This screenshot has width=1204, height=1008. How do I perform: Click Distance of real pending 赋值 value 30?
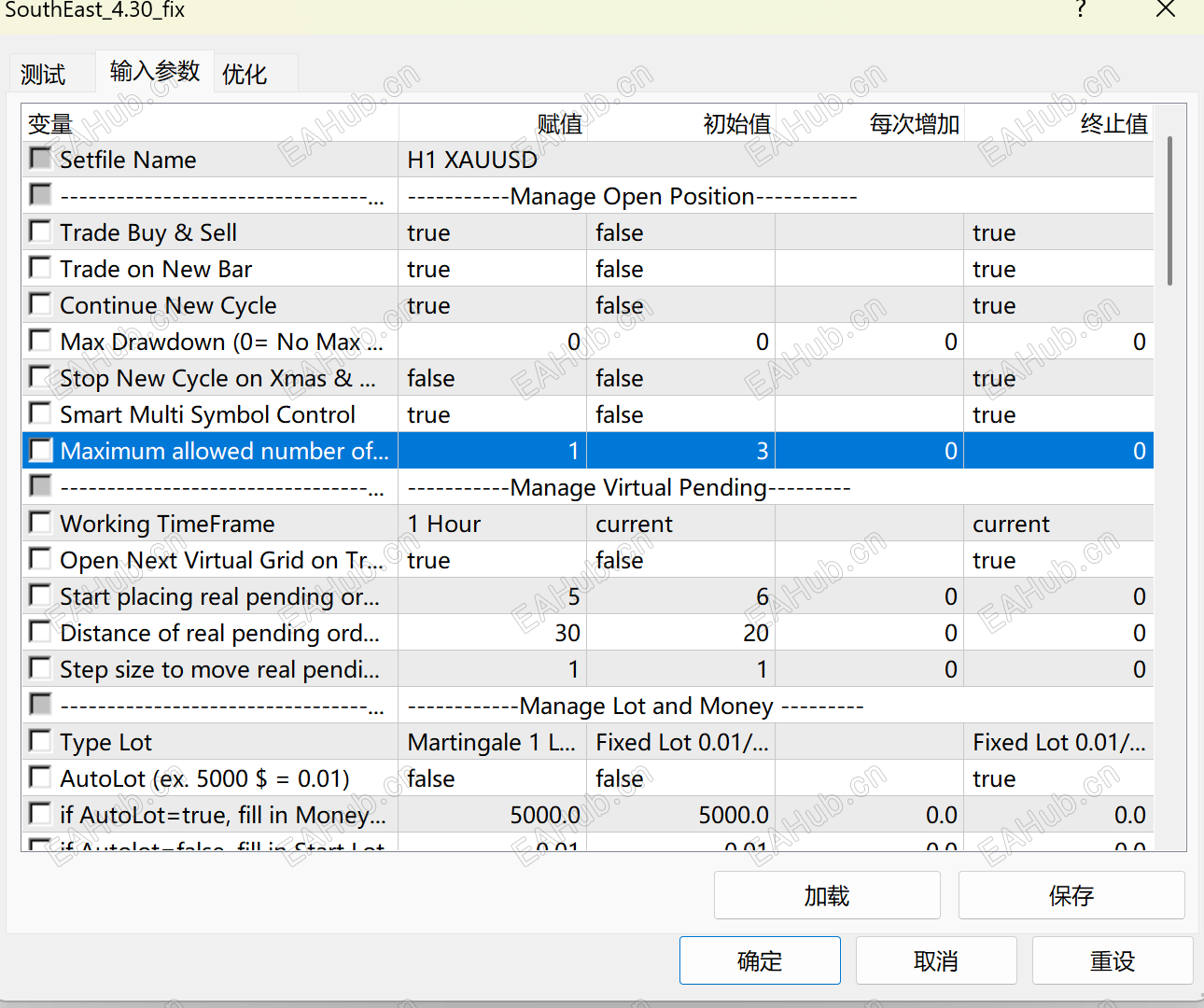pos(493,633)
